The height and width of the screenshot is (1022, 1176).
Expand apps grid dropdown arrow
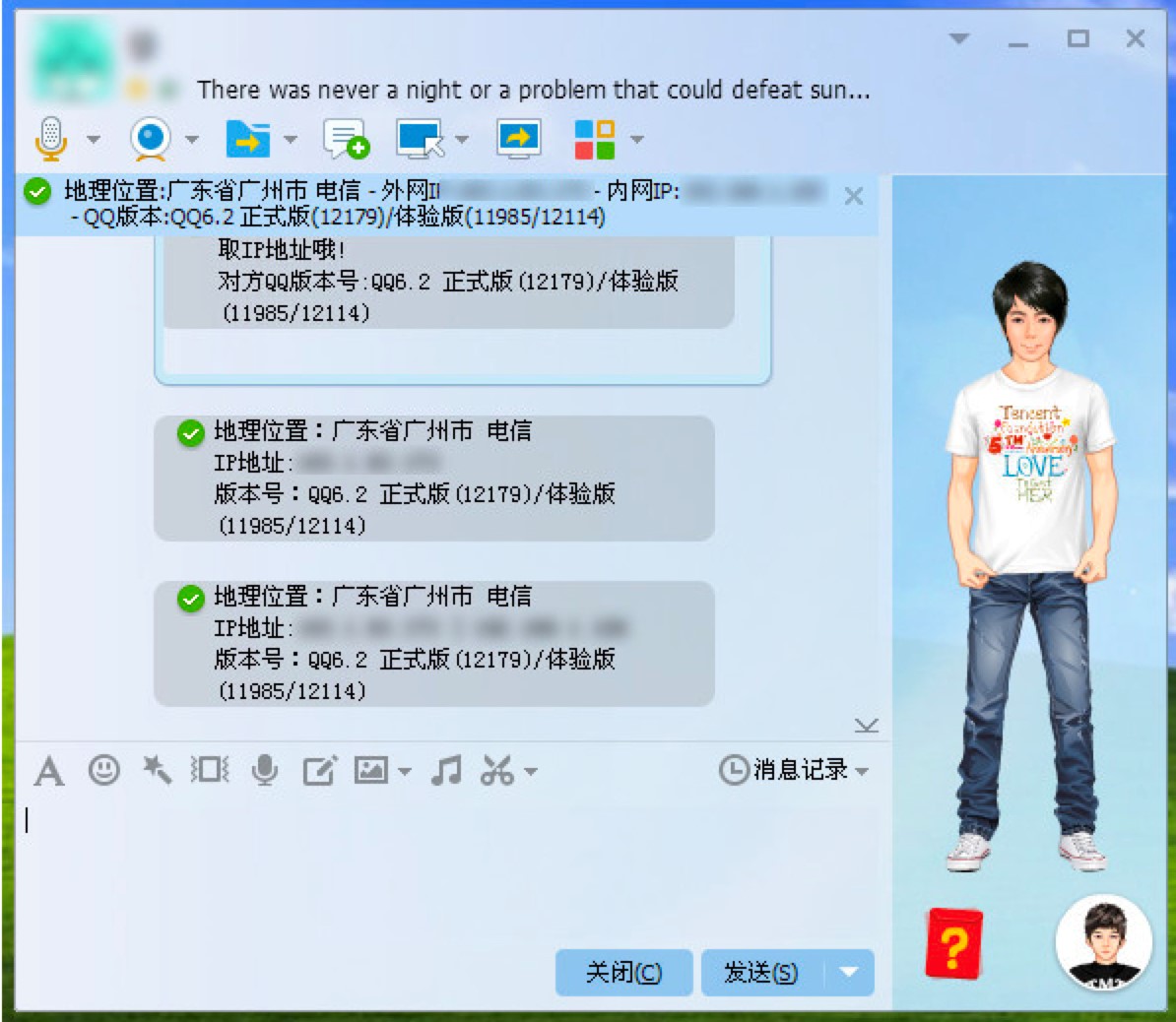[x=636, y=139]
